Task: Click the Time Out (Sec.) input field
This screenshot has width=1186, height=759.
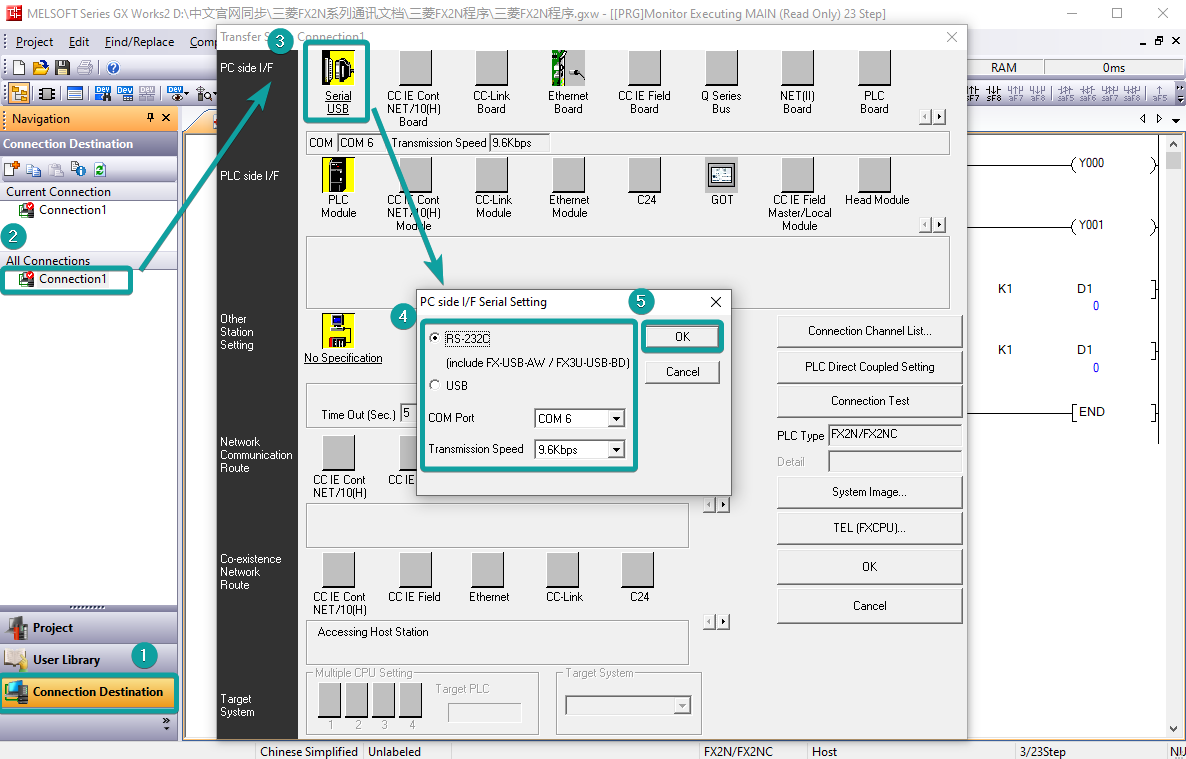Action: pyautogui.click(x=408, y=413)
